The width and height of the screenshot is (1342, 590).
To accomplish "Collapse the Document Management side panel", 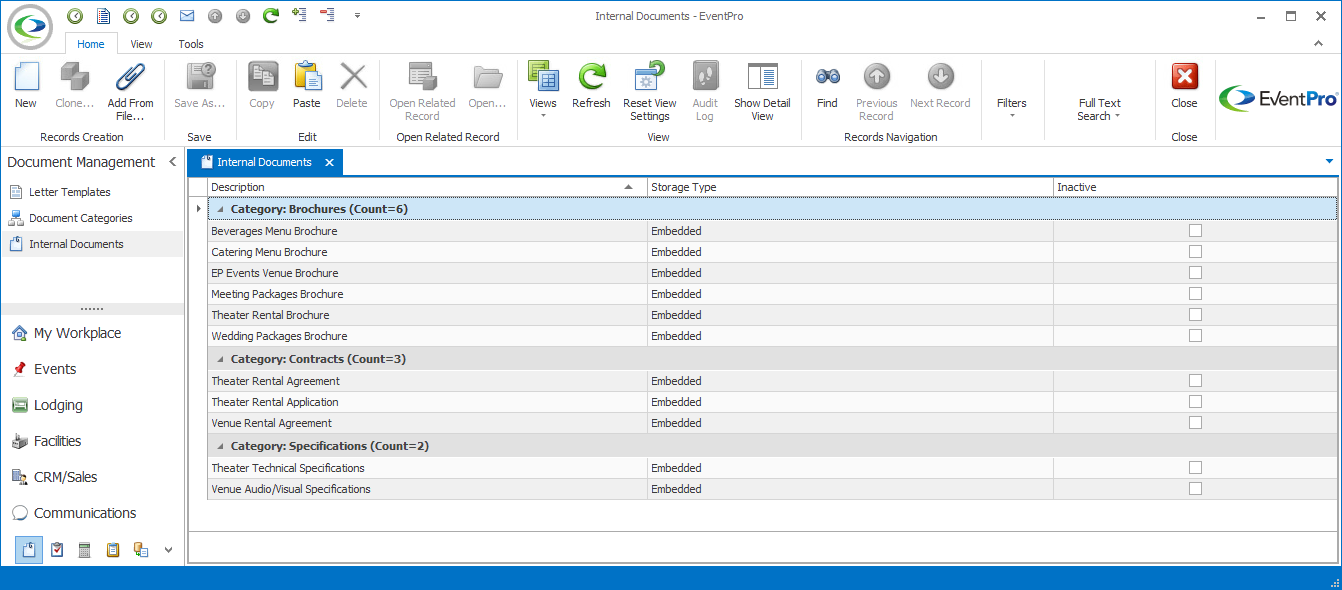I will tap(172, 162).
